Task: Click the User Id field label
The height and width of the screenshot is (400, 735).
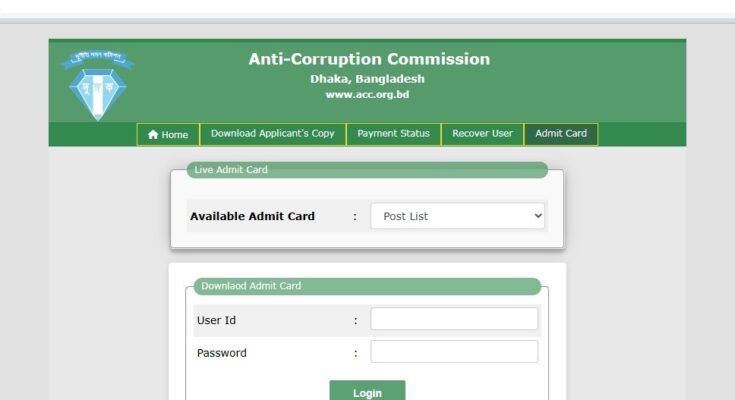Action: click(216, 321)
